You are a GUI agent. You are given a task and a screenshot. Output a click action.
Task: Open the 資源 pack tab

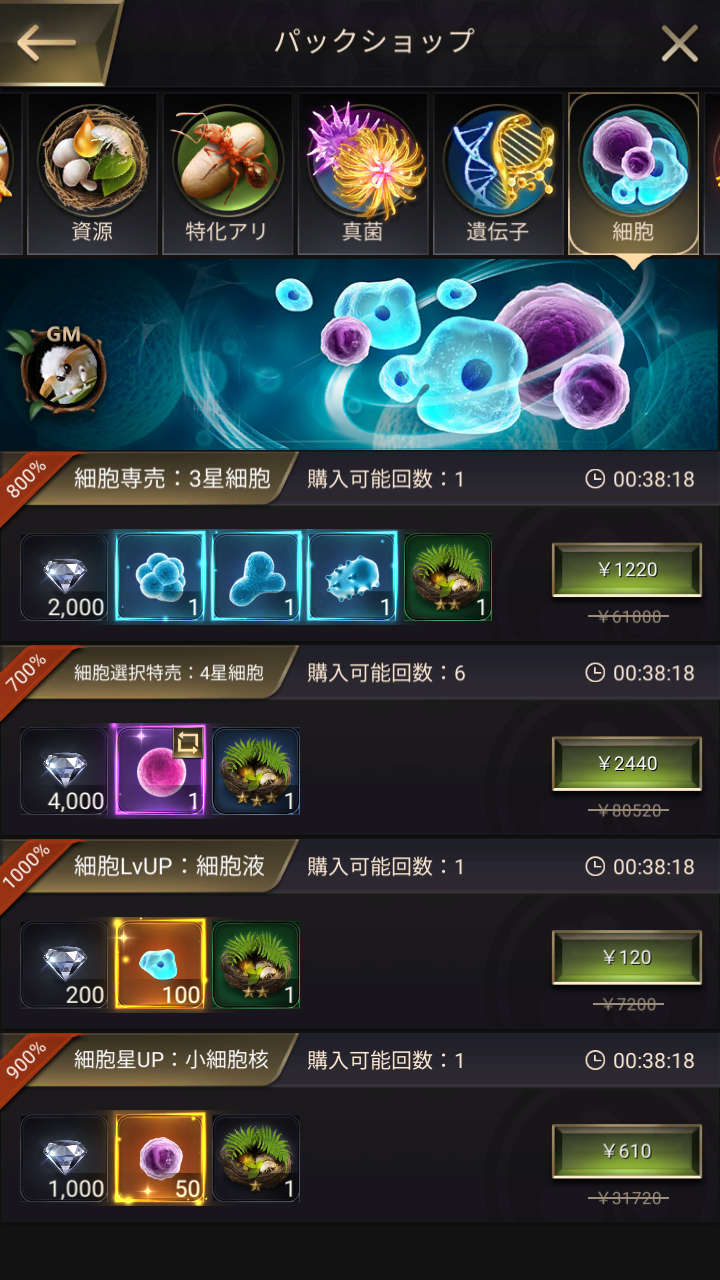92,175
